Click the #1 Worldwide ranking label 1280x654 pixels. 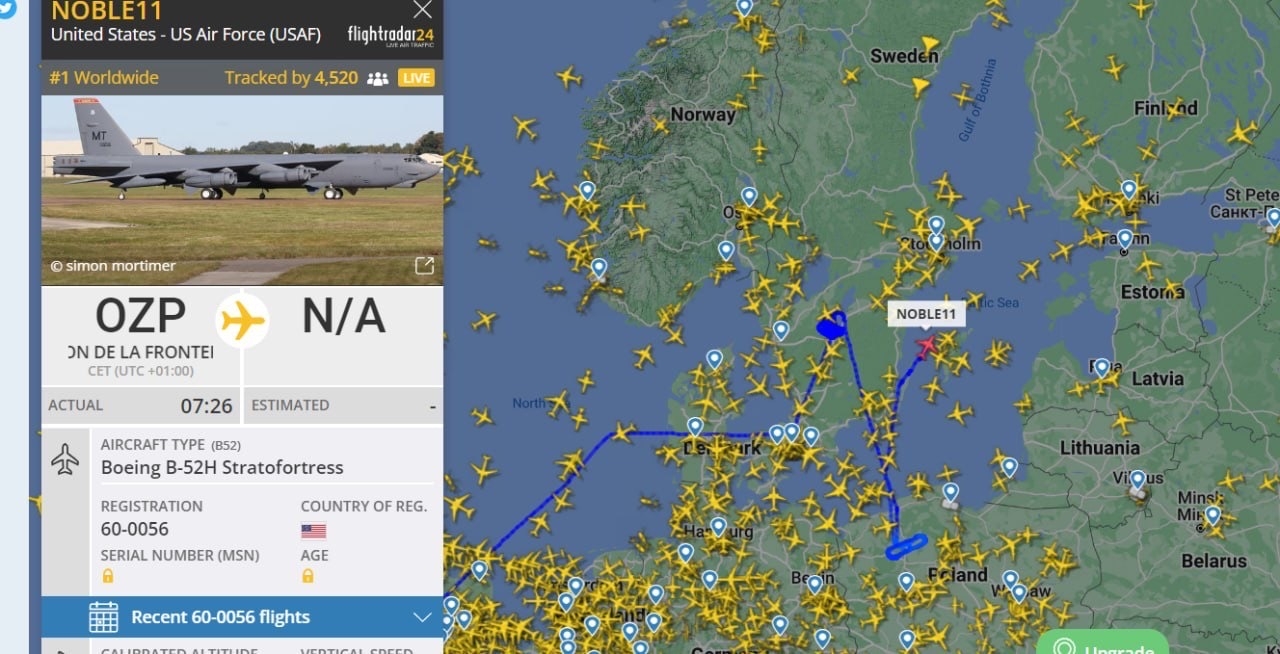(x=104, y=77)
